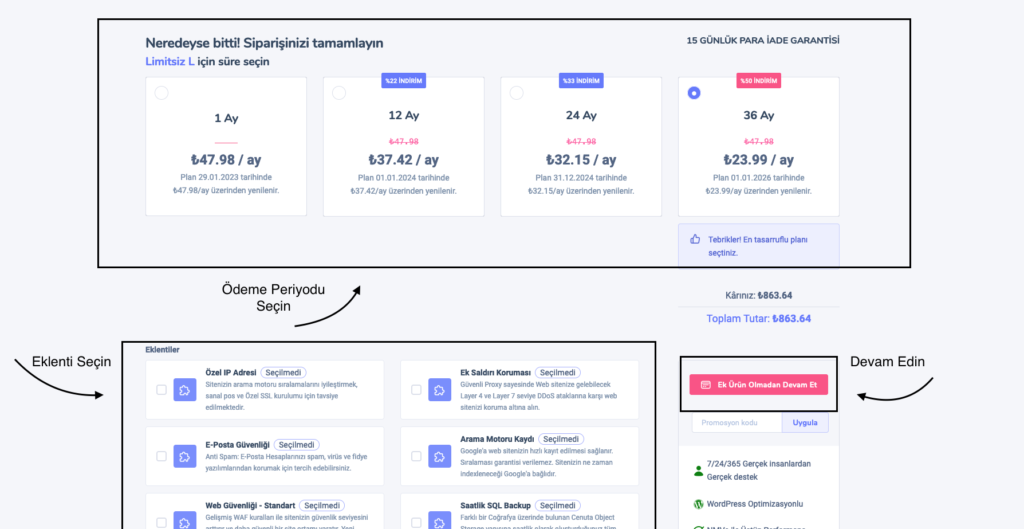
Task: Focus the Promosyon kodu input field
Action: pos(737,423)
